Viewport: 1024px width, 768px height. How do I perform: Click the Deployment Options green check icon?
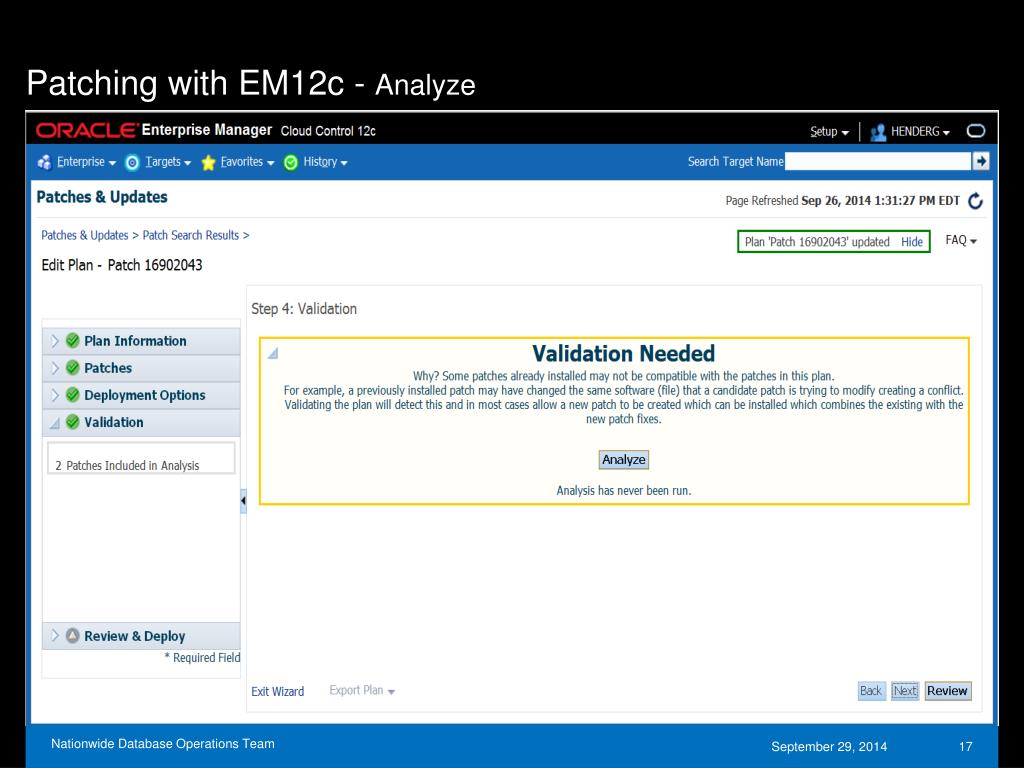[x=72, y=395]
